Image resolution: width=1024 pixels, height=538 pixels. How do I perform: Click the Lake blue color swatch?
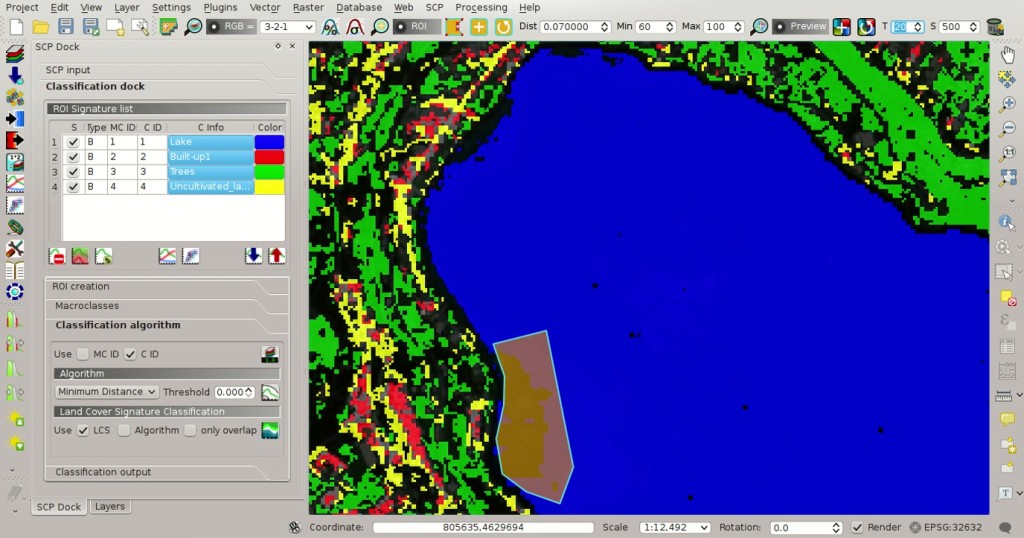pos(270,142)
